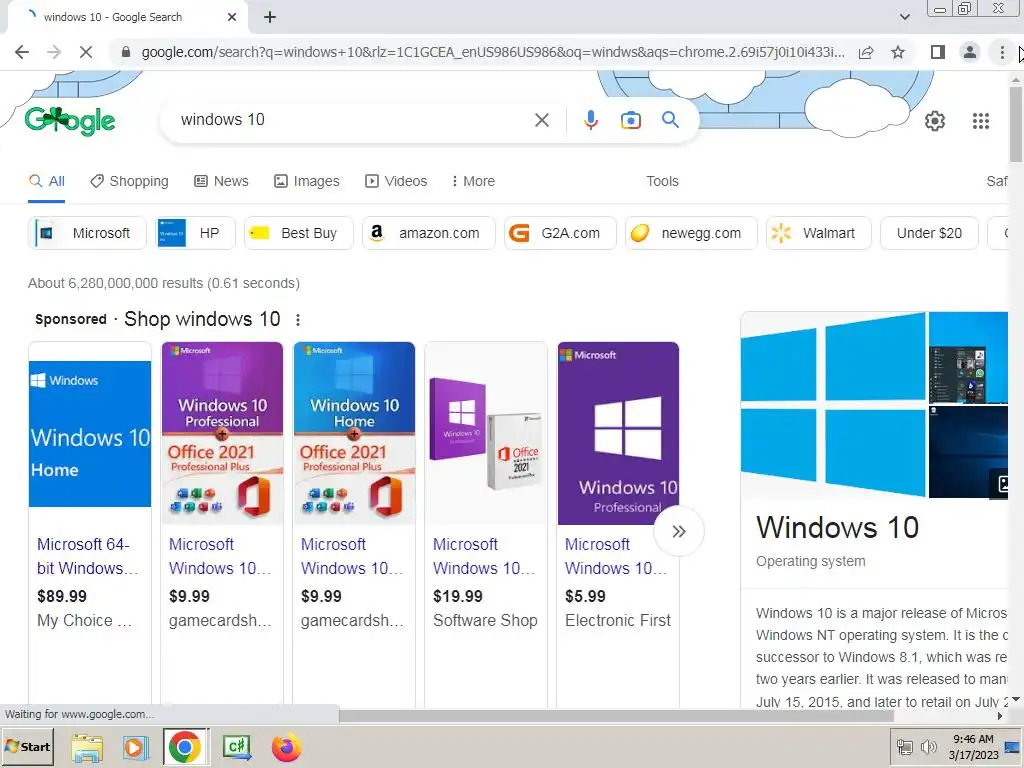Open the Chrome side panel
Viewport: 1024px width, 768px height.
[x=938, y=52]
